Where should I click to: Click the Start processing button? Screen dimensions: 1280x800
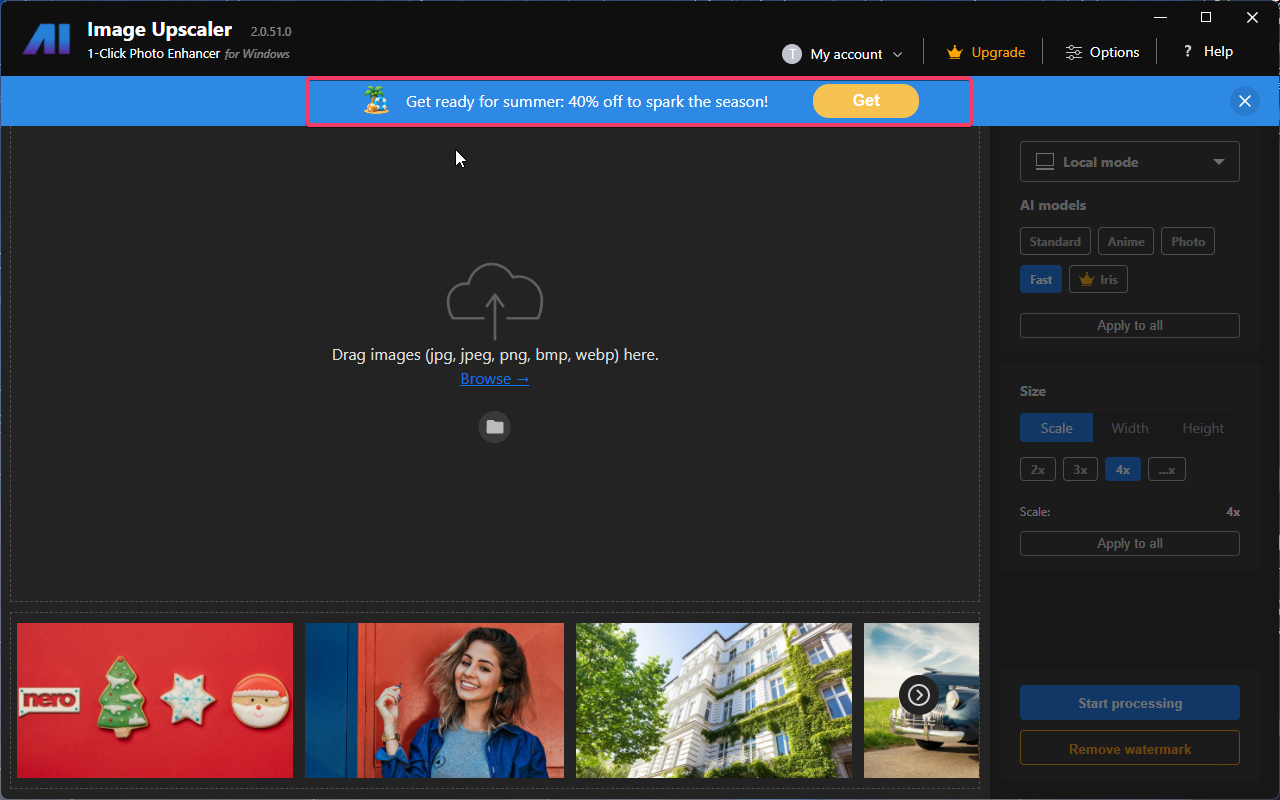tap(1130, 703)
